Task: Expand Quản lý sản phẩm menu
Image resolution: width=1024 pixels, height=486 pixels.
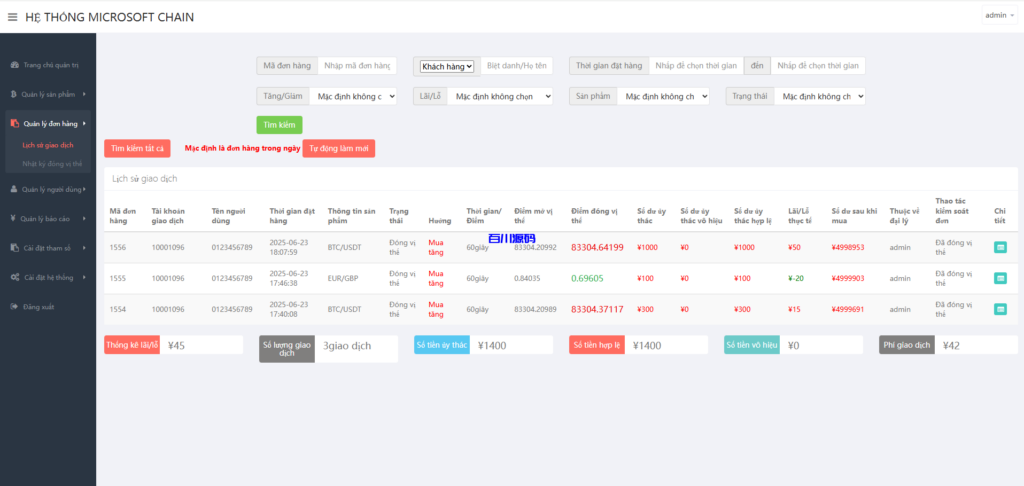Action: click(48, 94)
